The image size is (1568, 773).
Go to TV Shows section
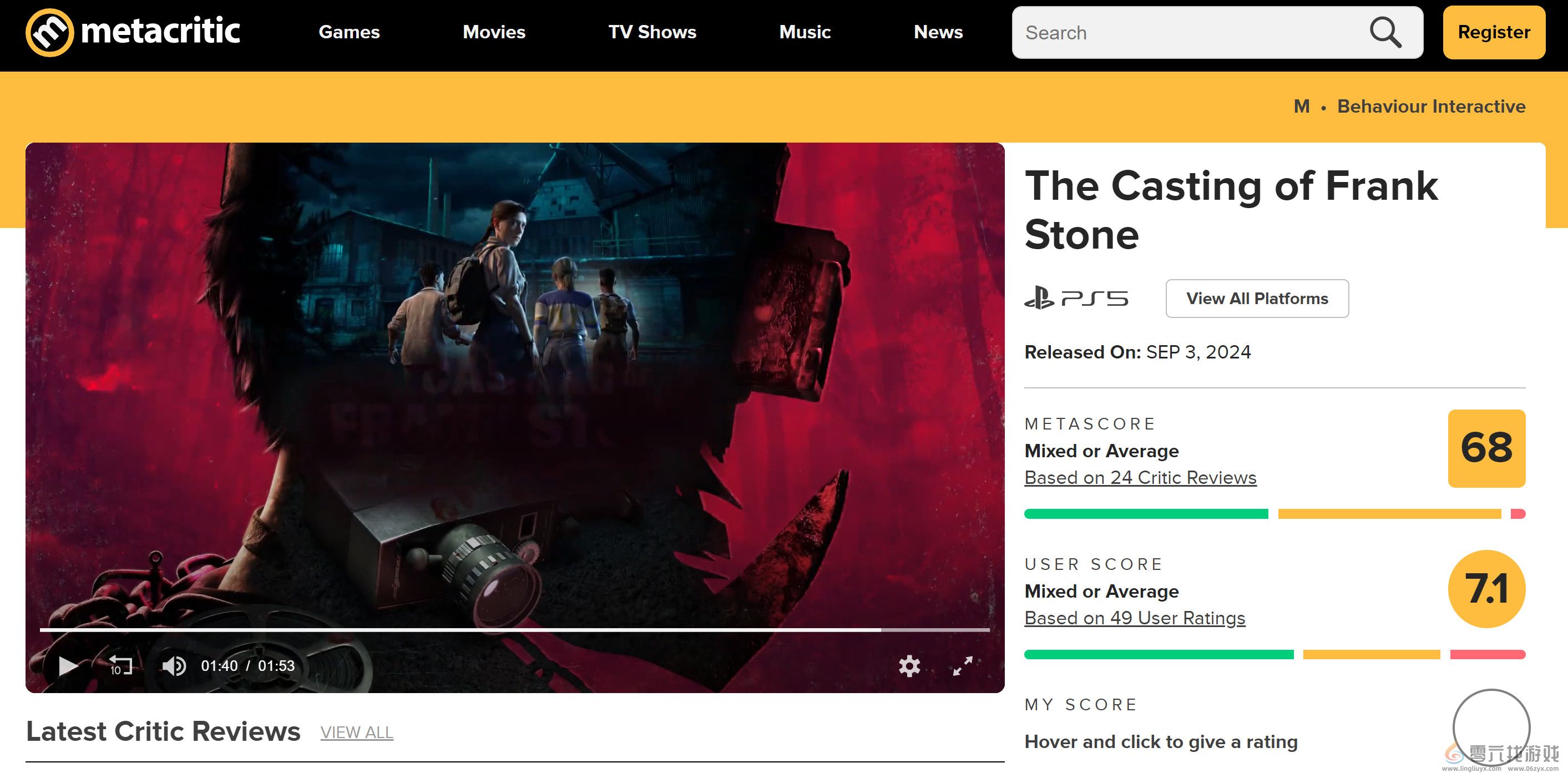pos(652,32)
